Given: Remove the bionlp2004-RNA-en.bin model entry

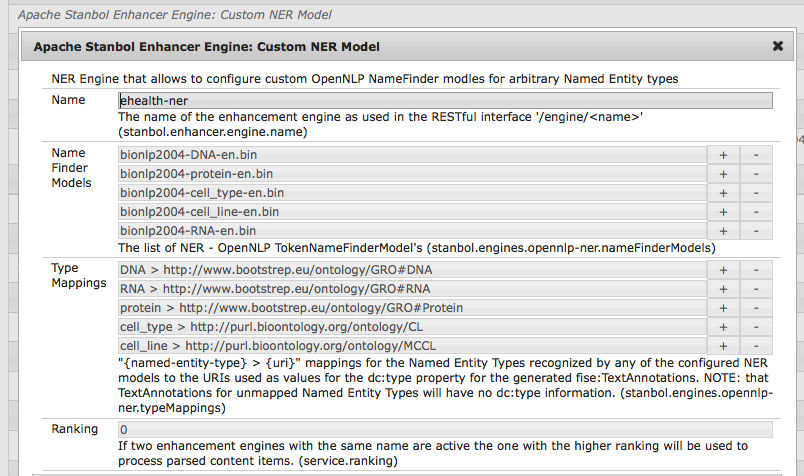Looking at the screenshot, I should pos(756,231).
